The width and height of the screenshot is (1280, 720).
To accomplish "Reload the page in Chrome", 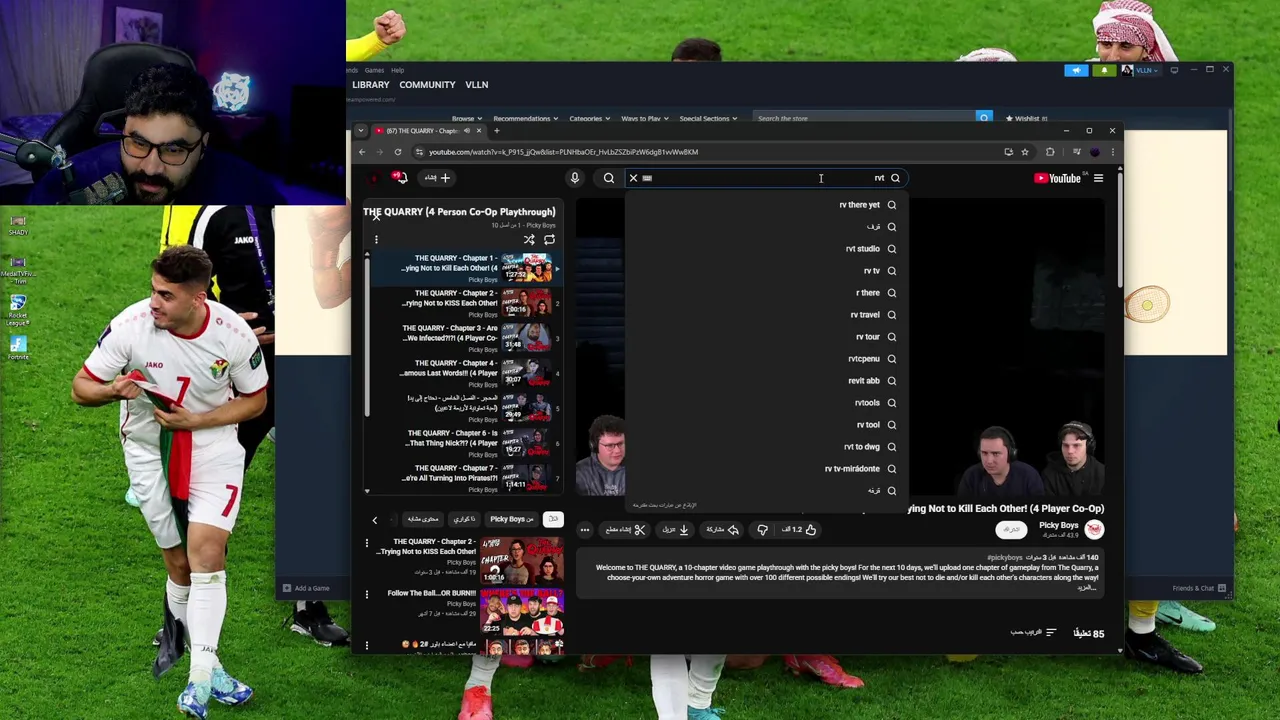I will pyautogui.click(x=398, y=152).
